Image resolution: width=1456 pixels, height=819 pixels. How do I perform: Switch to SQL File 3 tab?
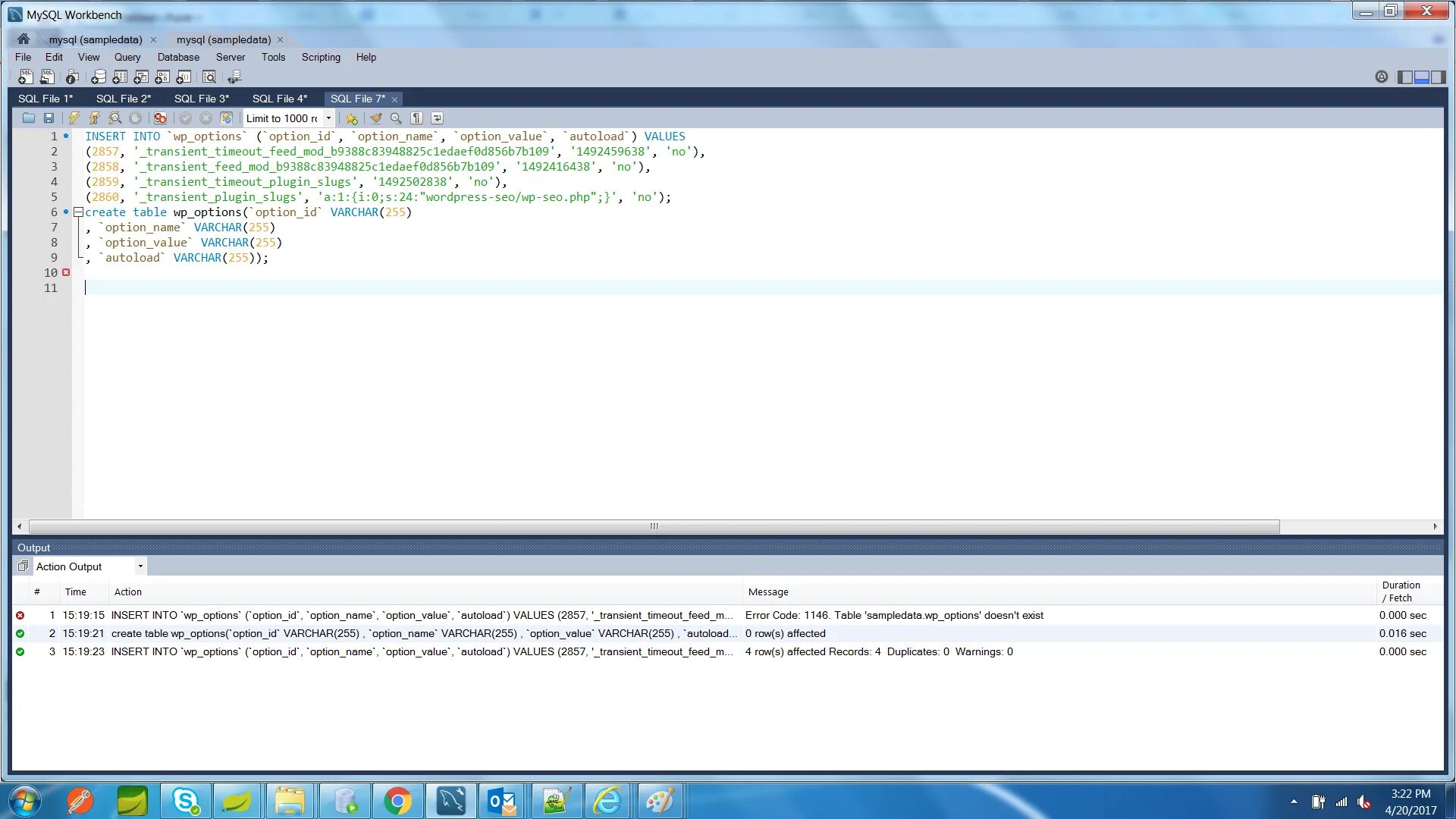coord(201,99)
